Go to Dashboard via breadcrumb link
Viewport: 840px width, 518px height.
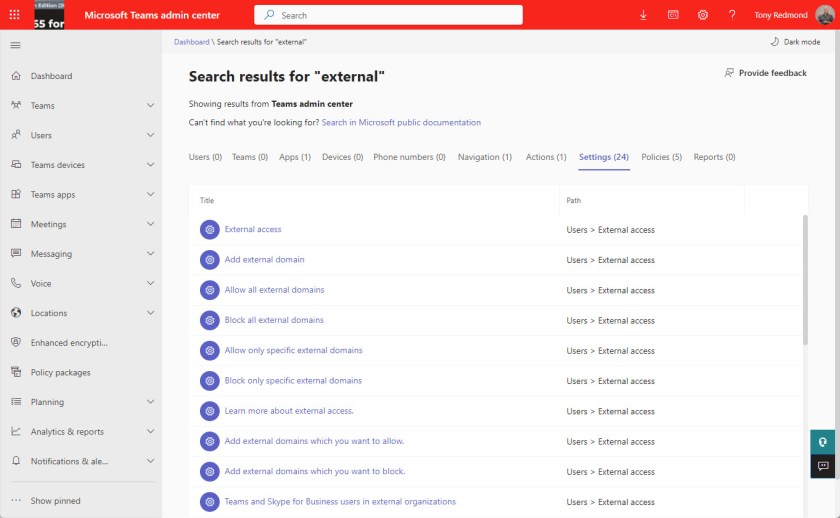click(191, 42)
